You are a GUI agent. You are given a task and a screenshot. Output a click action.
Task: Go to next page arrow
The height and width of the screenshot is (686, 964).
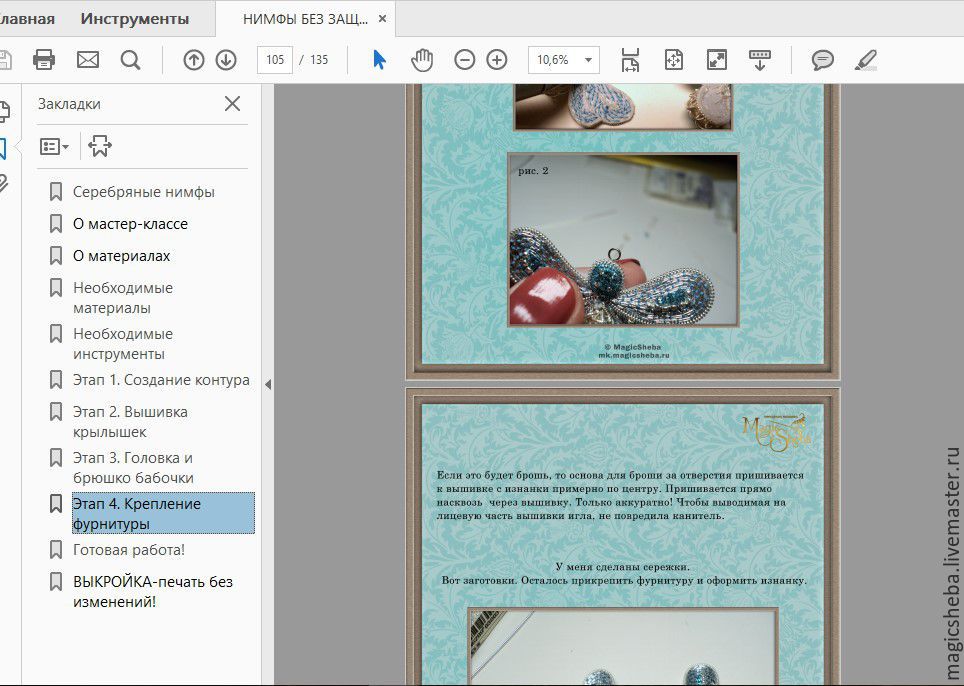(x=226, y=60)
